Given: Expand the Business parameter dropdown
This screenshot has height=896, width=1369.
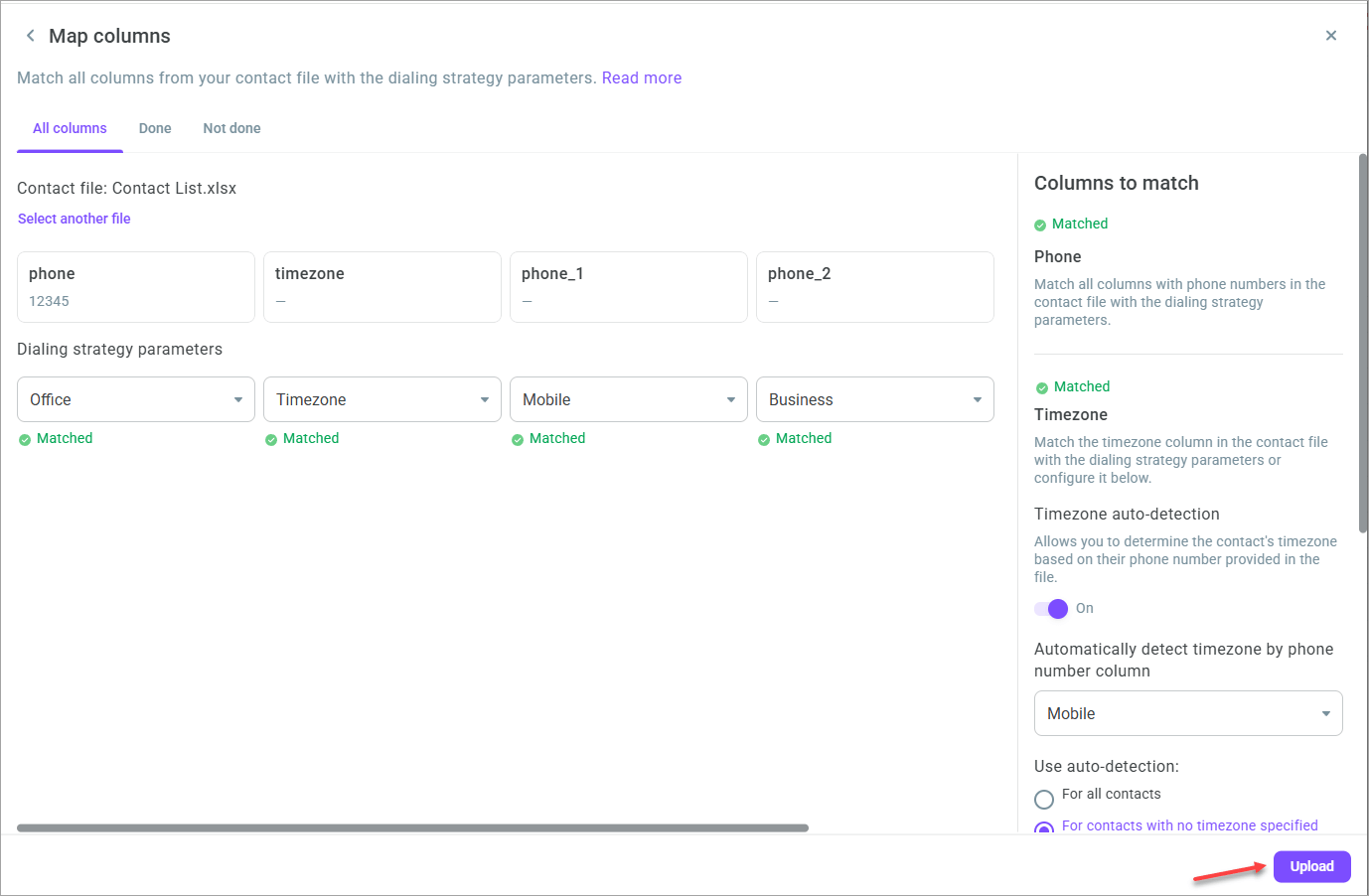Looking at the screenshot, I should click(x=875, y=399).
